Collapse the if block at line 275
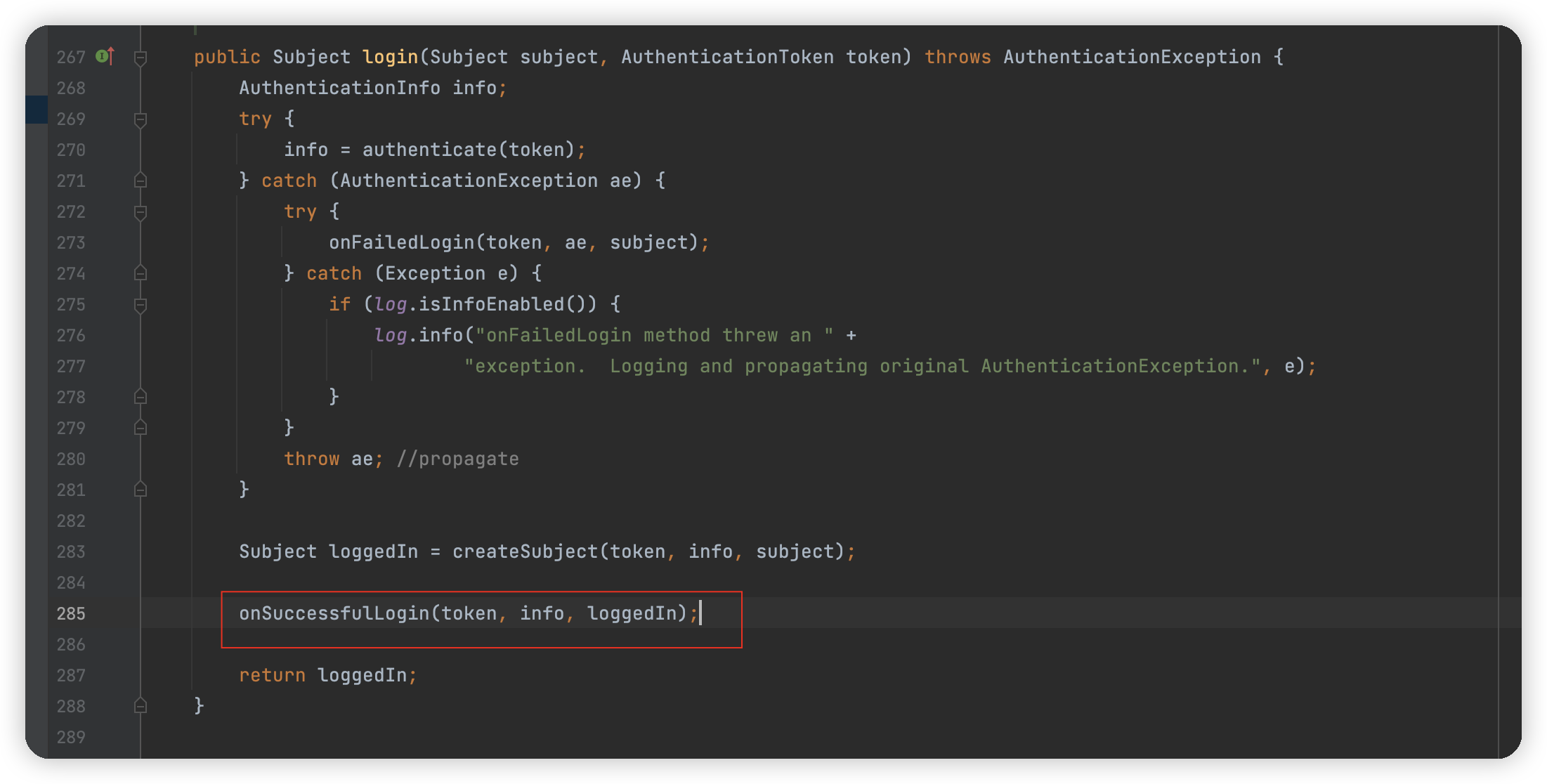Image resolution: width=1547 pixels, height=784 pixels. point(141,305)
